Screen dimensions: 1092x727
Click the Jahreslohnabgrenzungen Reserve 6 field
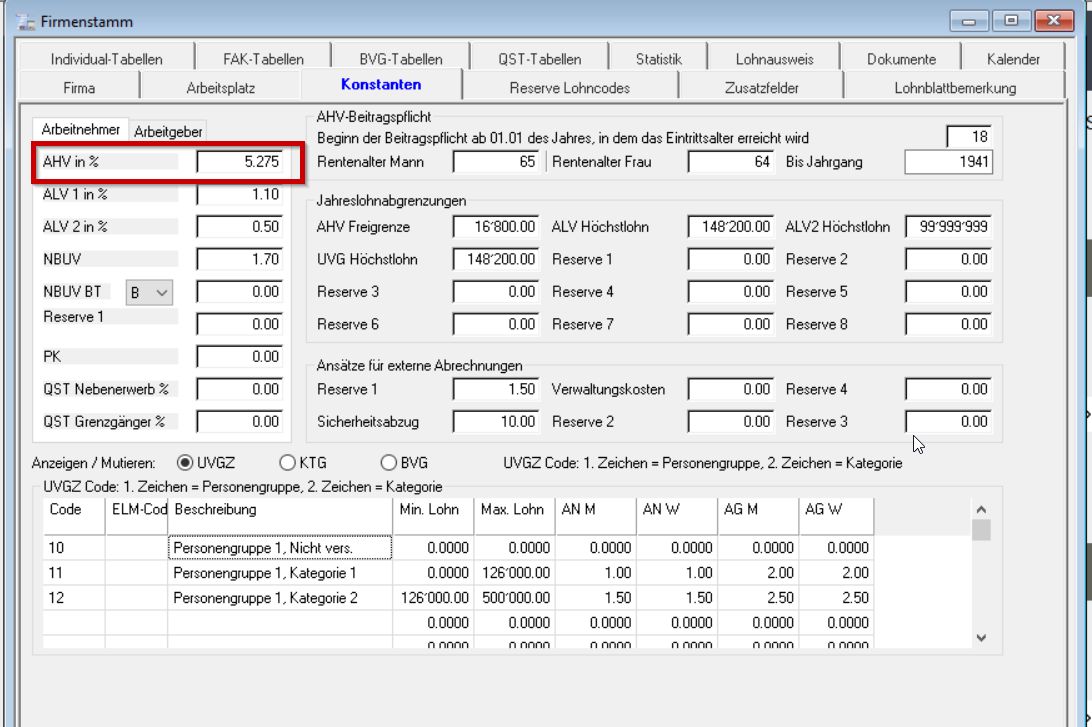(x=496, y=325)
